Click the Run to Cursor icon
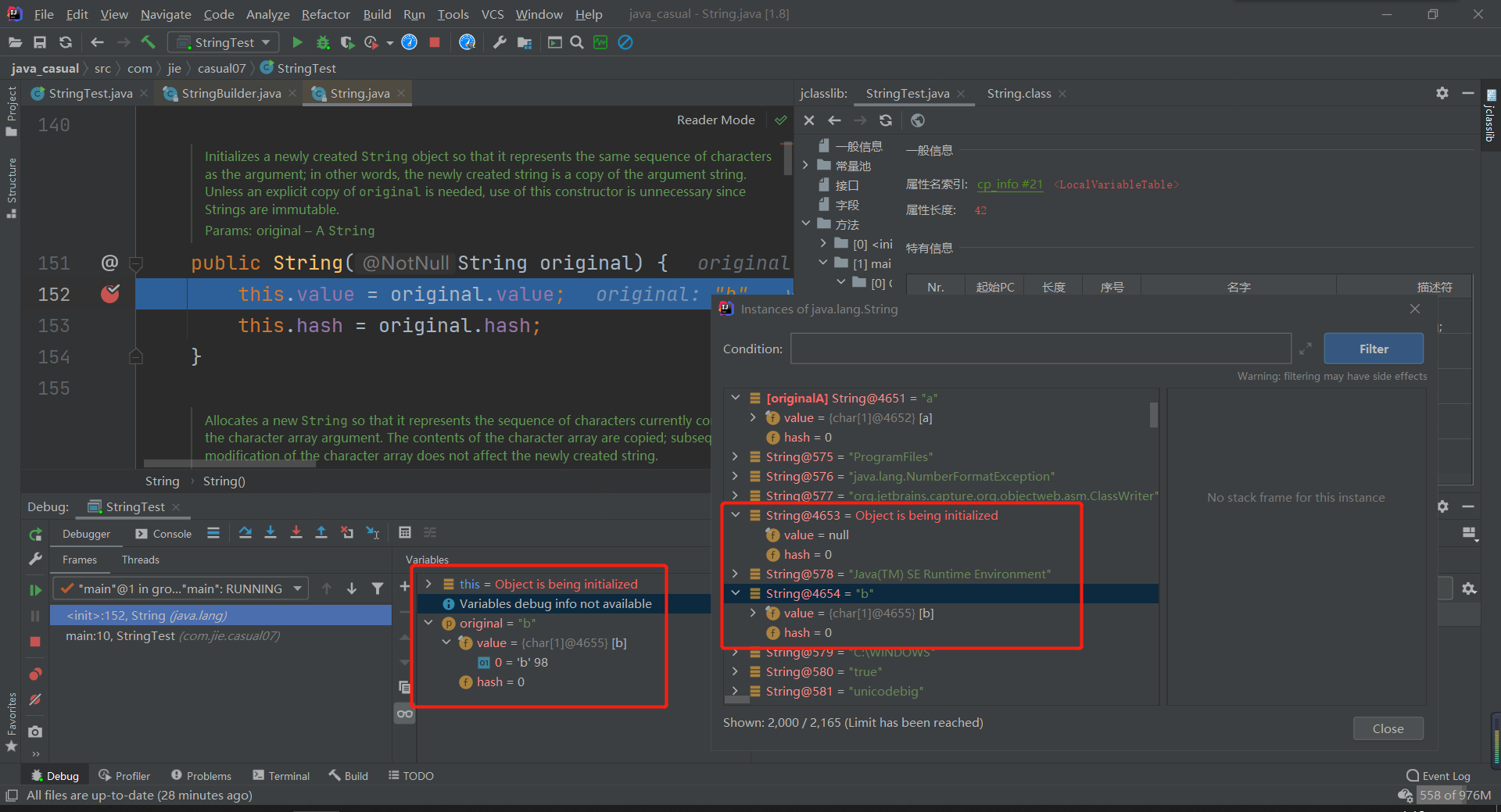Viewport: 1501px width, 812px height. [x=373, y=533]
